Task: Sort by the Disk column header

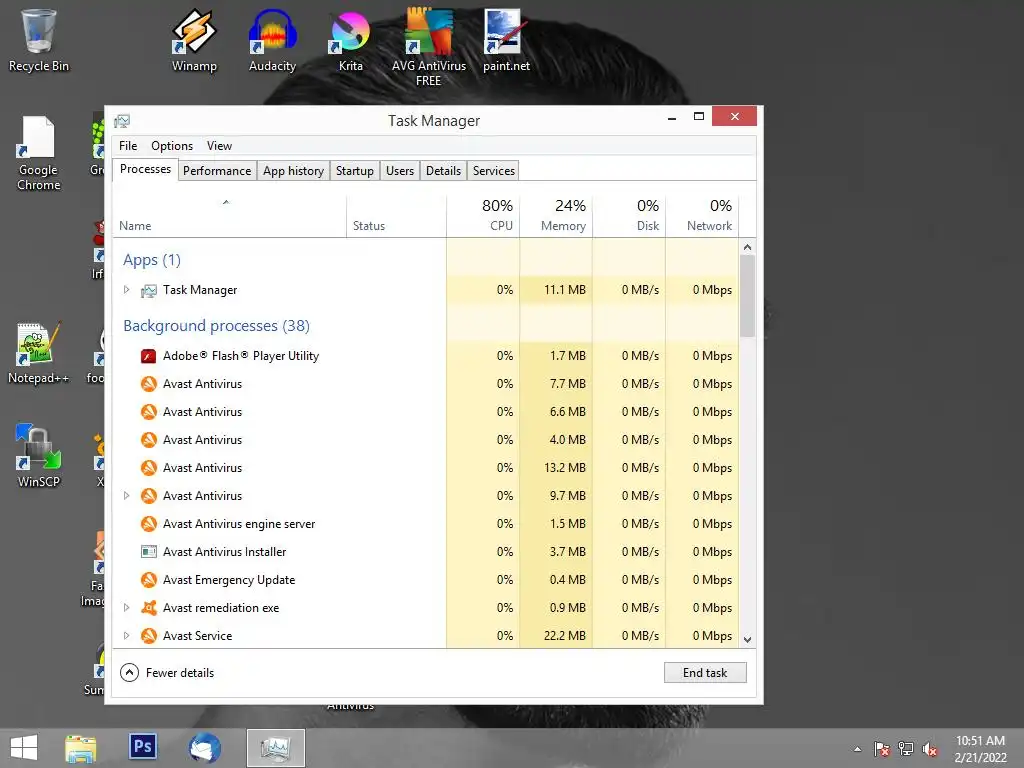Action: pos(630,217)
